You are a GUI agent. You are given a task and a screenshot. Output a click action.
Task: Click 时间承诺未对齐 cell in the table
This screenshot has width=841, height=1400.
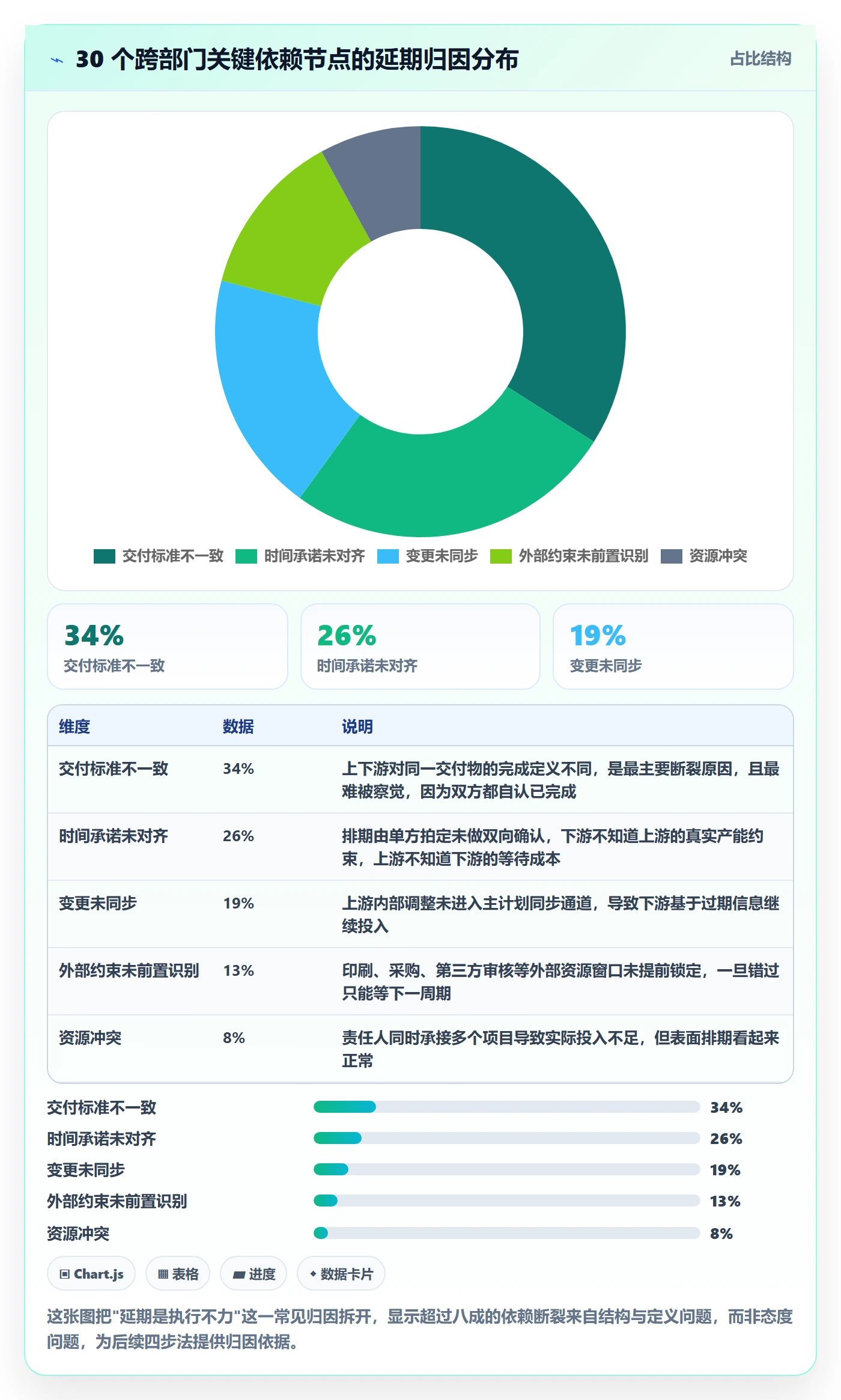coord(114,836)
